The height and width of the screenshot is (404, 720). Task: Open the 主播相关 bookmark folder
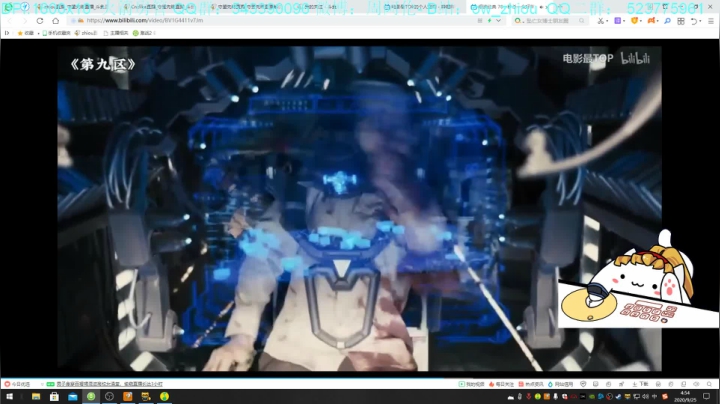[116, 33]
